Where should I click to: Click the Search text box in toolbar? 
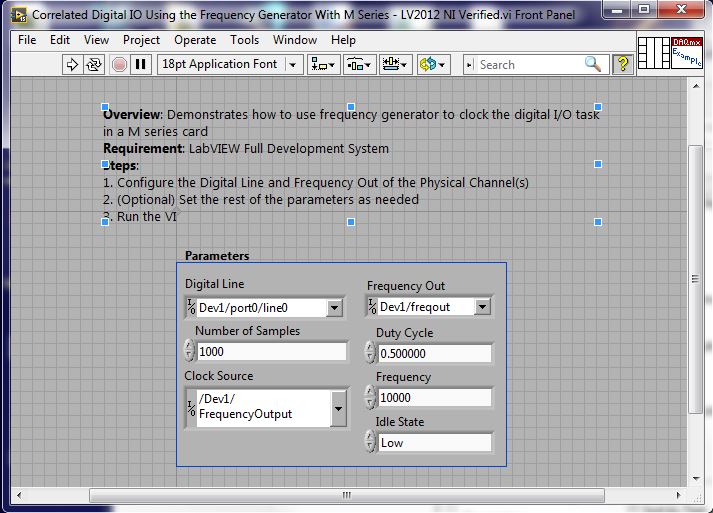click(x=530, y=65)
